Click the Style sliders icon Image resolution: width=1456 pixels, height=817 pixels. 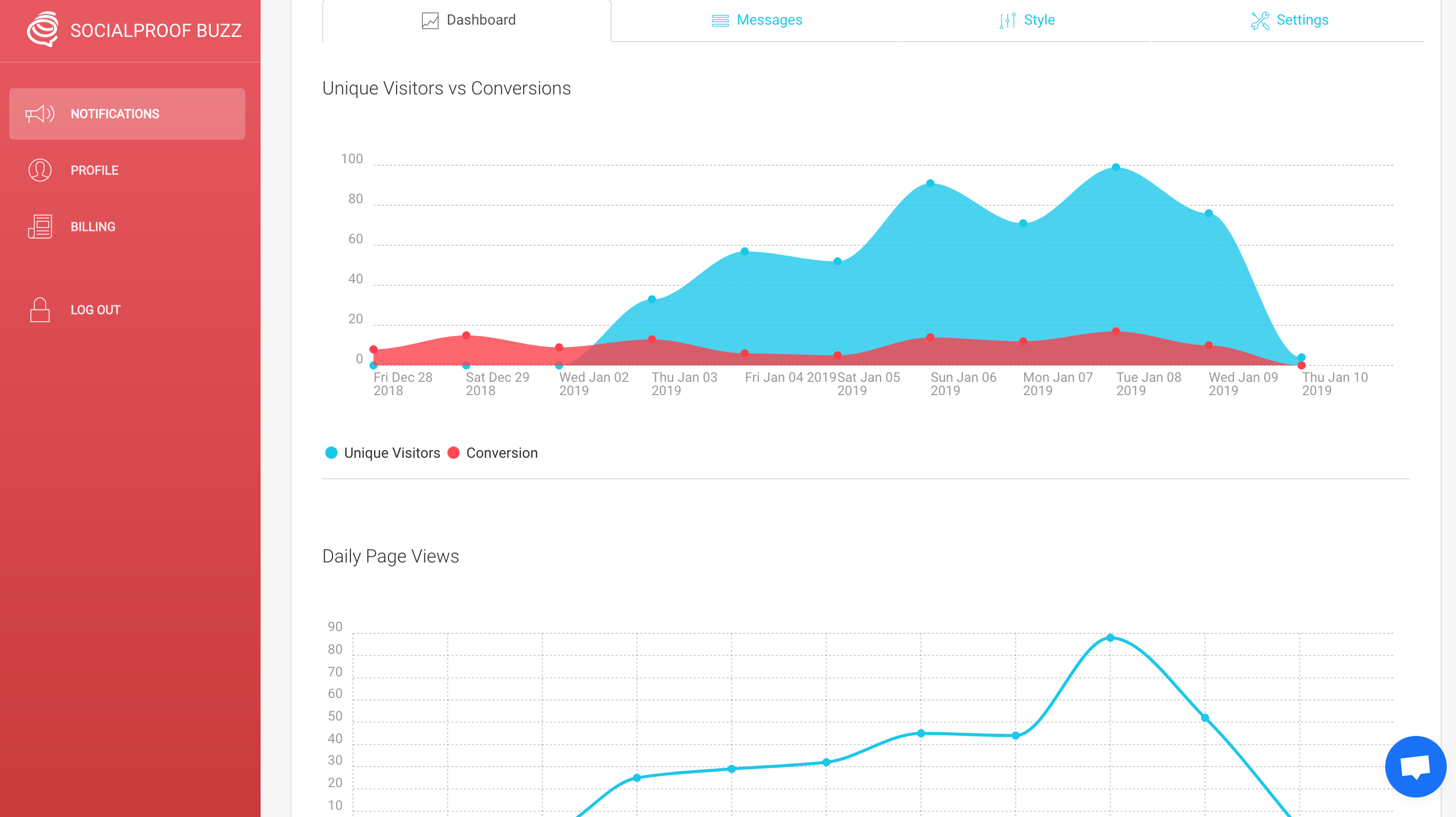(x=1007, y=21)
